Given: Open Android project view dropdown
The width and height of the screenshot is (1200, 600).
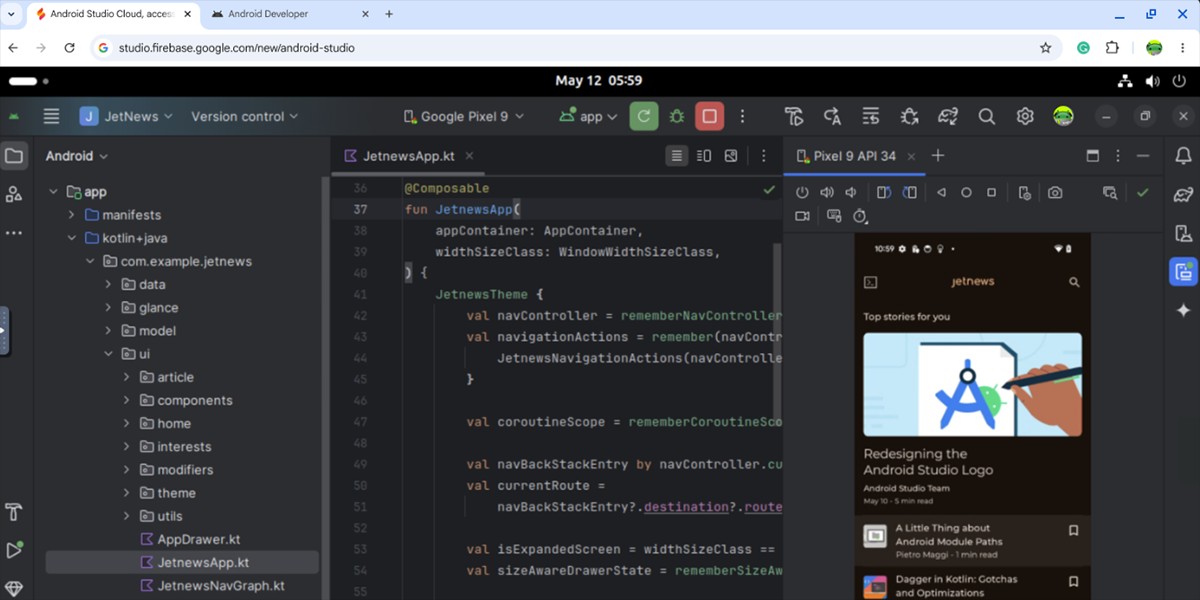Looking at the screenshot, I should 76,156.
